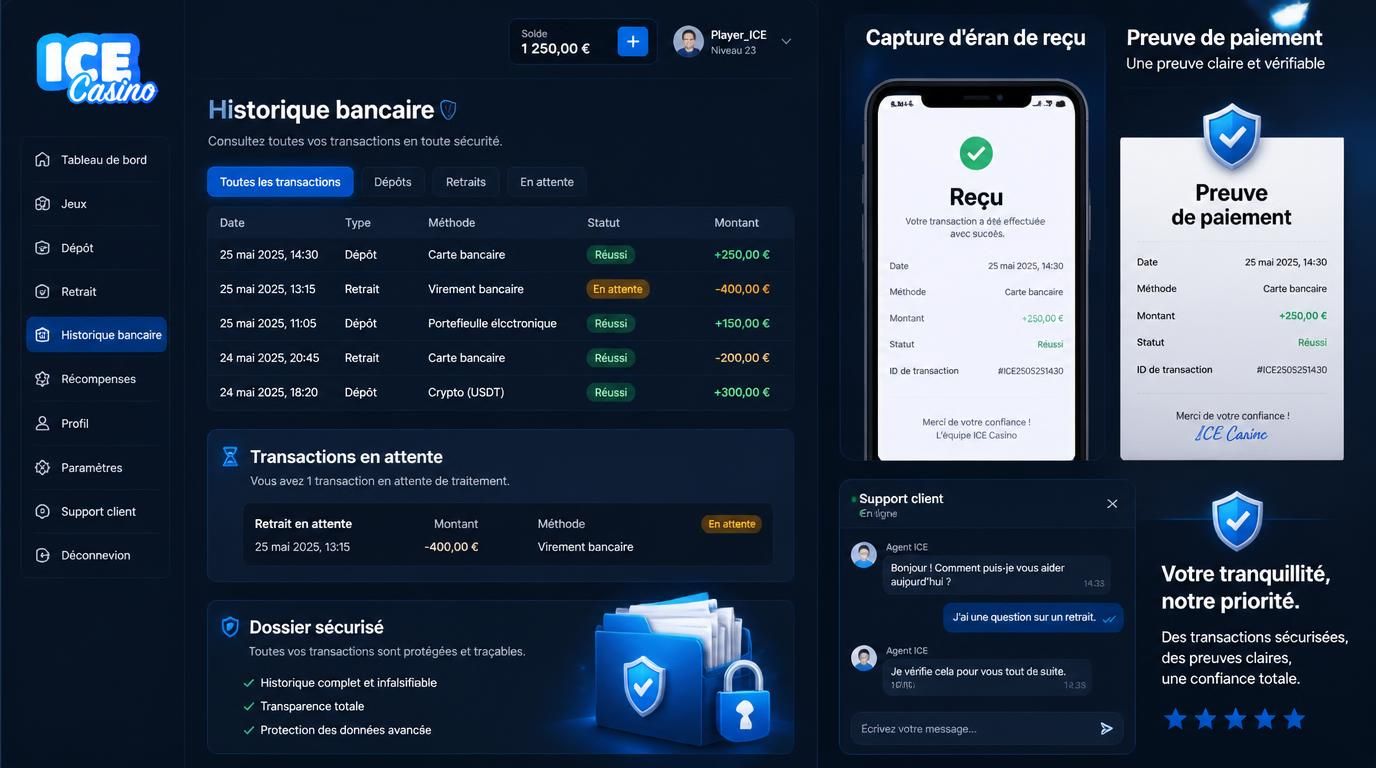Screen dimensions: 1376x768
Task: Click the Support client sidebar icon
Action: click(42, 511)
